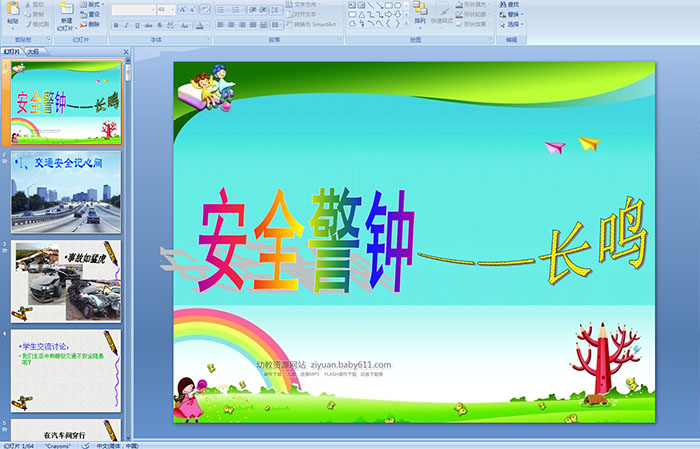The width and height of the screenshot is (700, 449).
Task: Toggle Justify alignment
Action: (x=253, y=25)
